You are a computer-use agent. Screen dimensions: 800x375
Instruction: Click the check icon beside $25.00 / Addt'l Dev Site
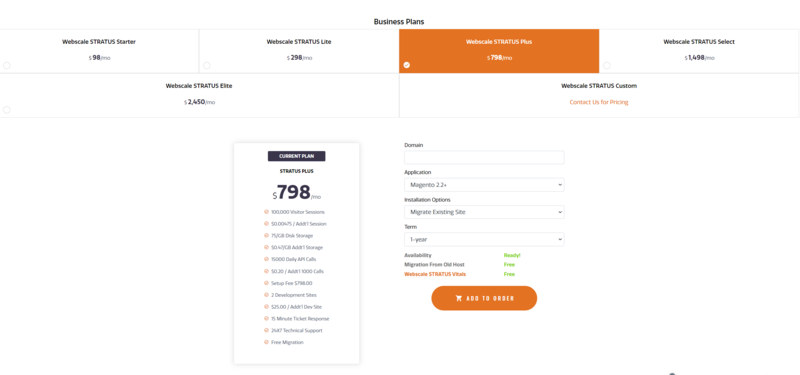pos(266,307)
